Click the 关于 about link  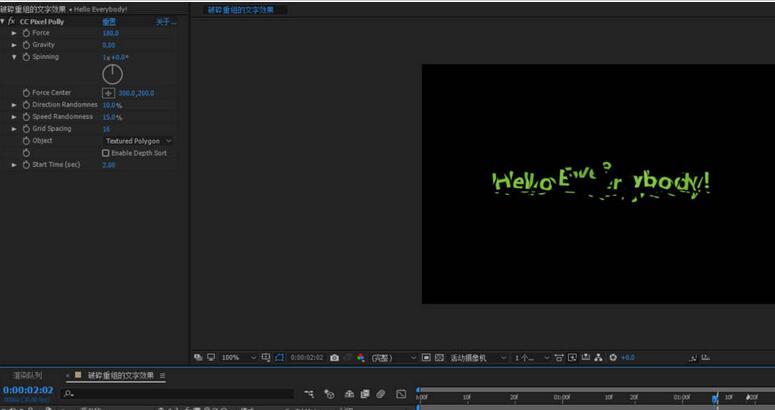coord(164,21)
